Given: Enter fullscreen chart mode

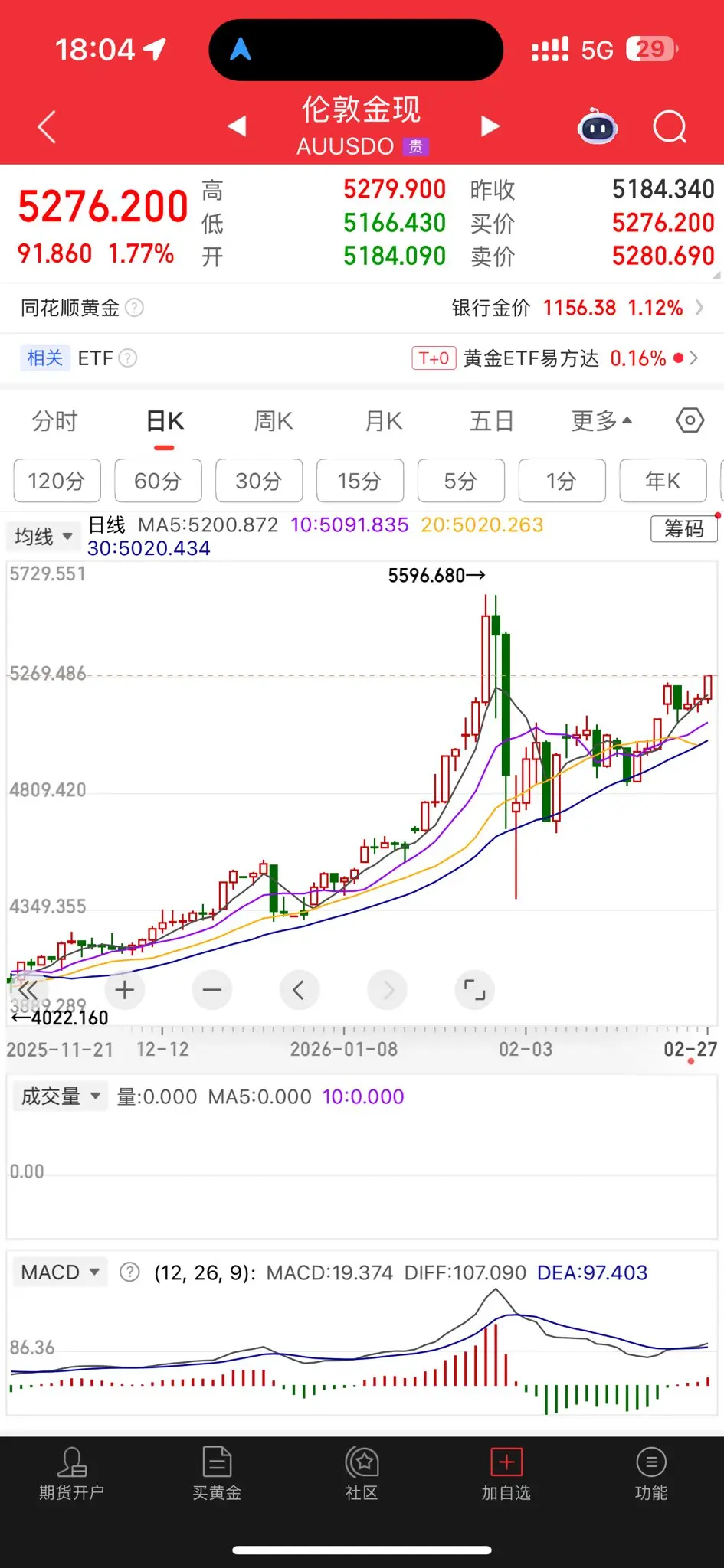Looking at the screenshot, I should 475,990.
